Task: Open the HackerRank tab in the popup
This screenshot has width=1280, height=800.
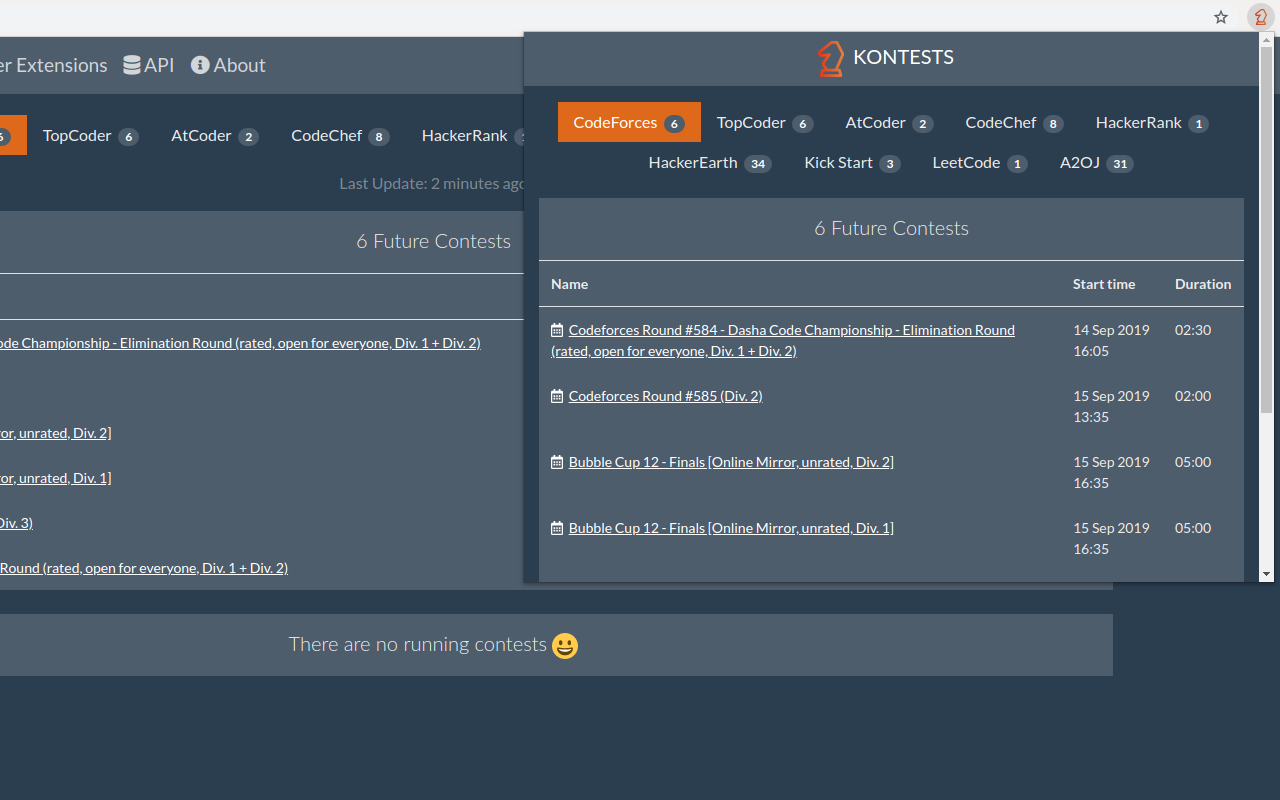Action: [x=1152, y=122]
